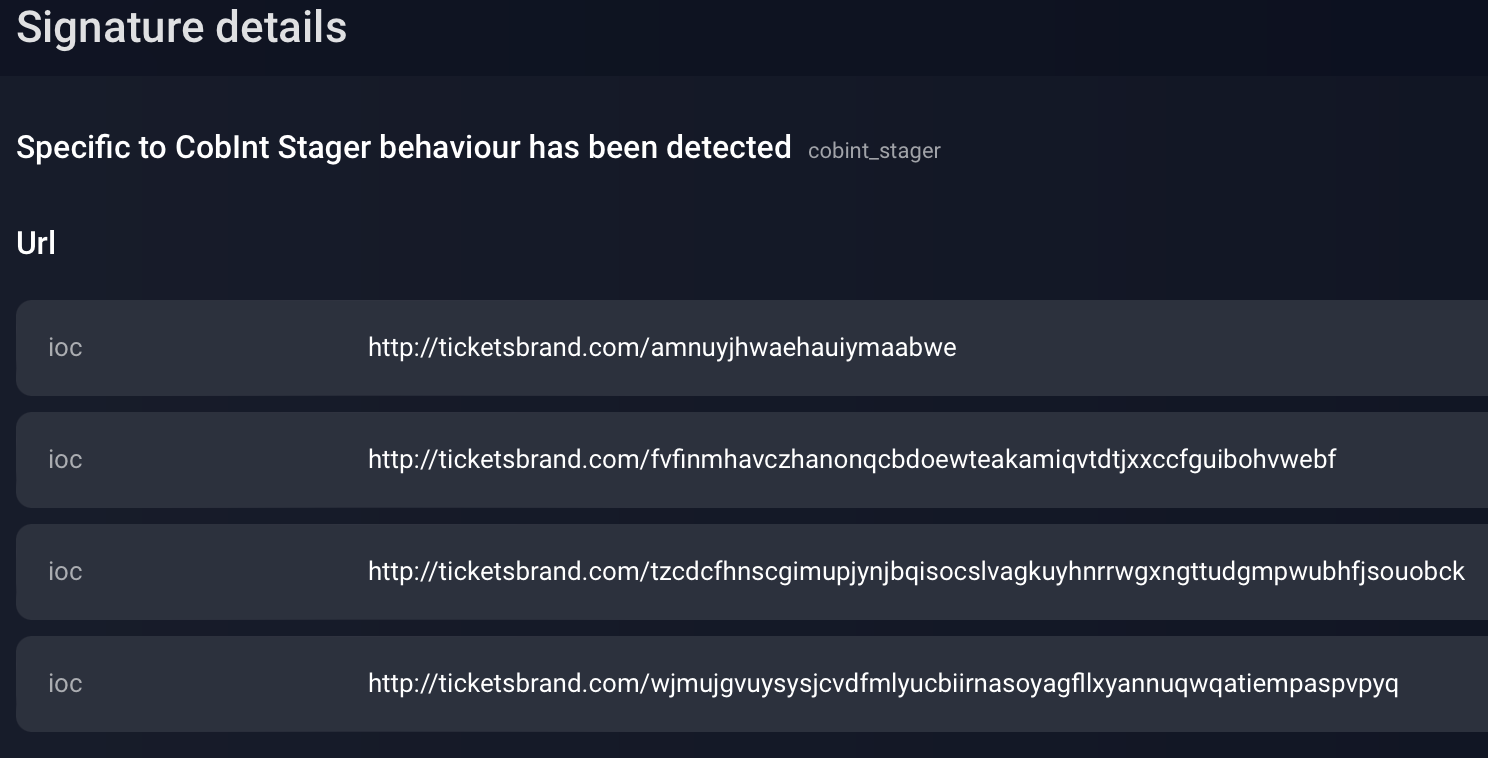The height and width of the screenshot is (758, 1488).
Task: Select the ioc row card ending in bohvwebf
Action: 752,460
